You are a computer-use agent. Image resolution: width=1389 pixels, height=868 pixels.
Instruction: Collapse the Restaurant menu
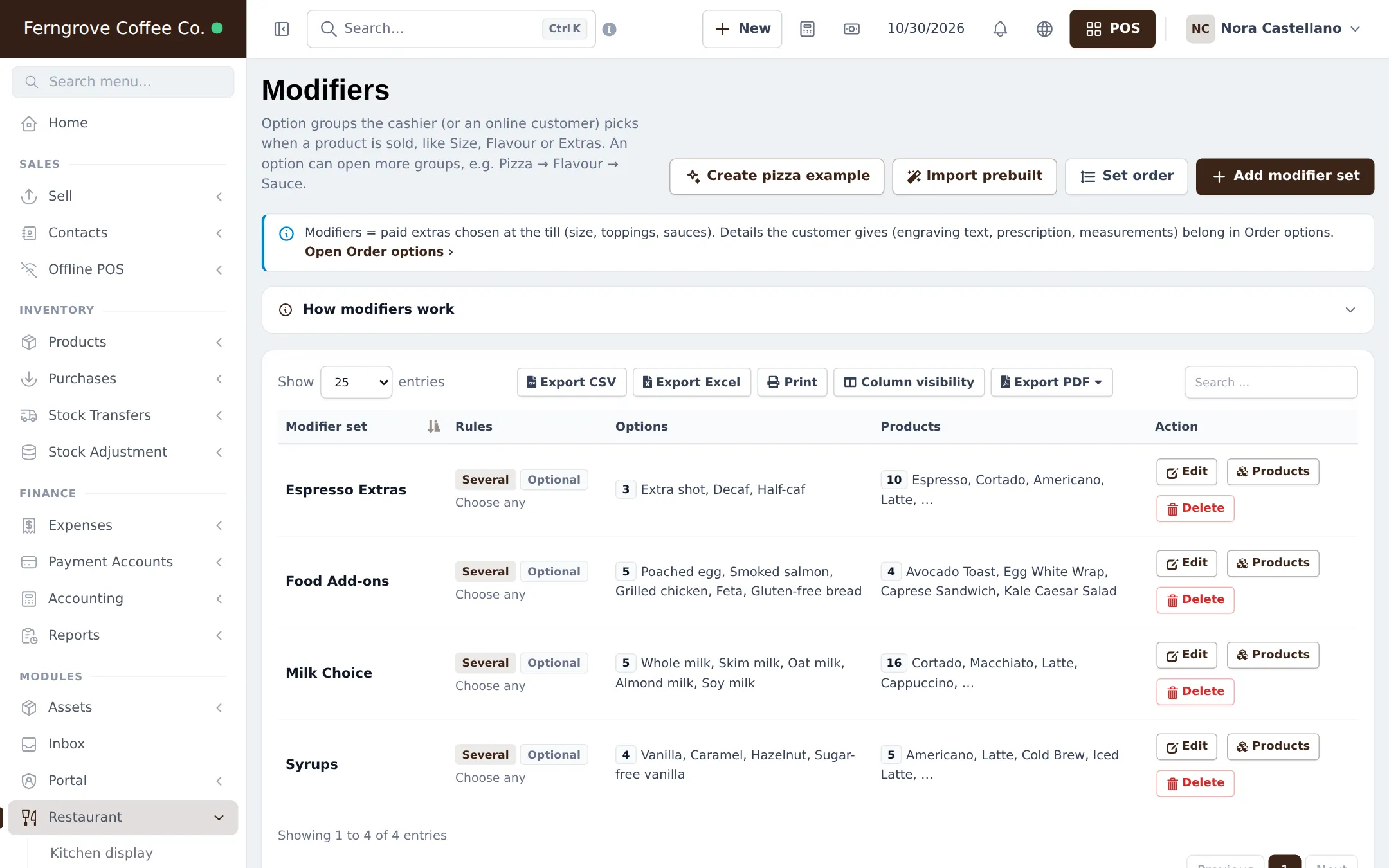(122, 817)
